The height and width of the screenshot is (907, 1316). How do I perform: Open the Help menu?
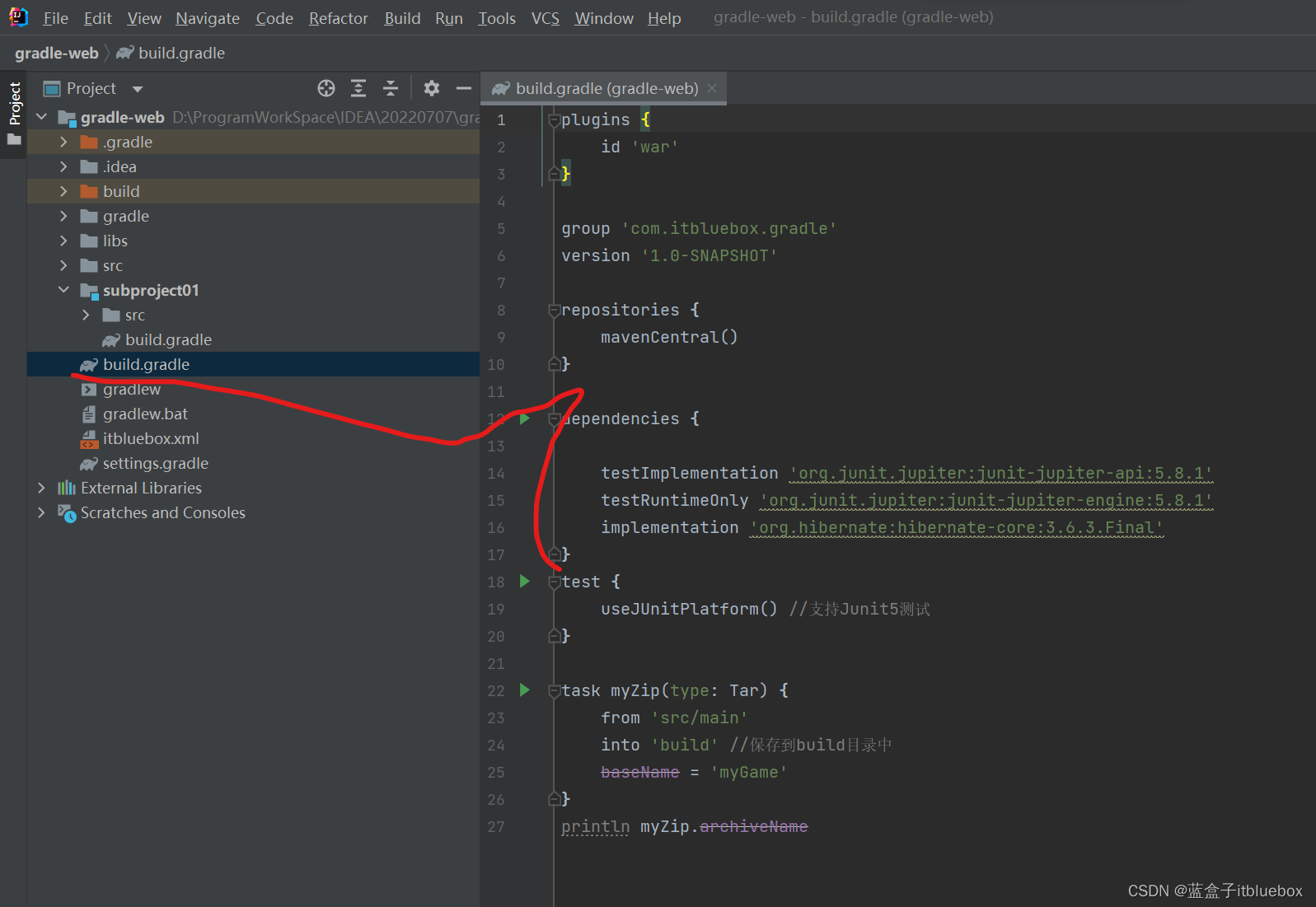pos(664,18)
